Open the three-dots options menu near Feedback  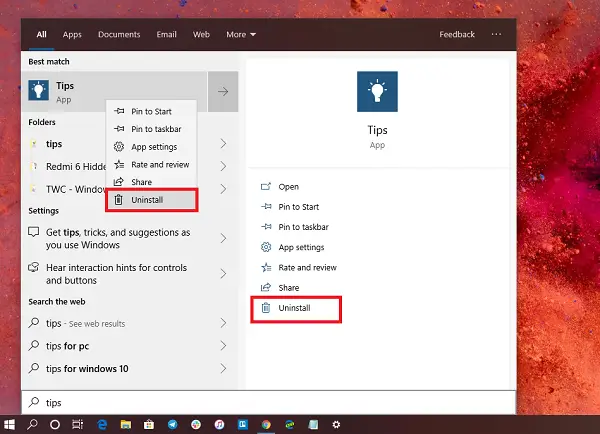(x=496, y=34)
